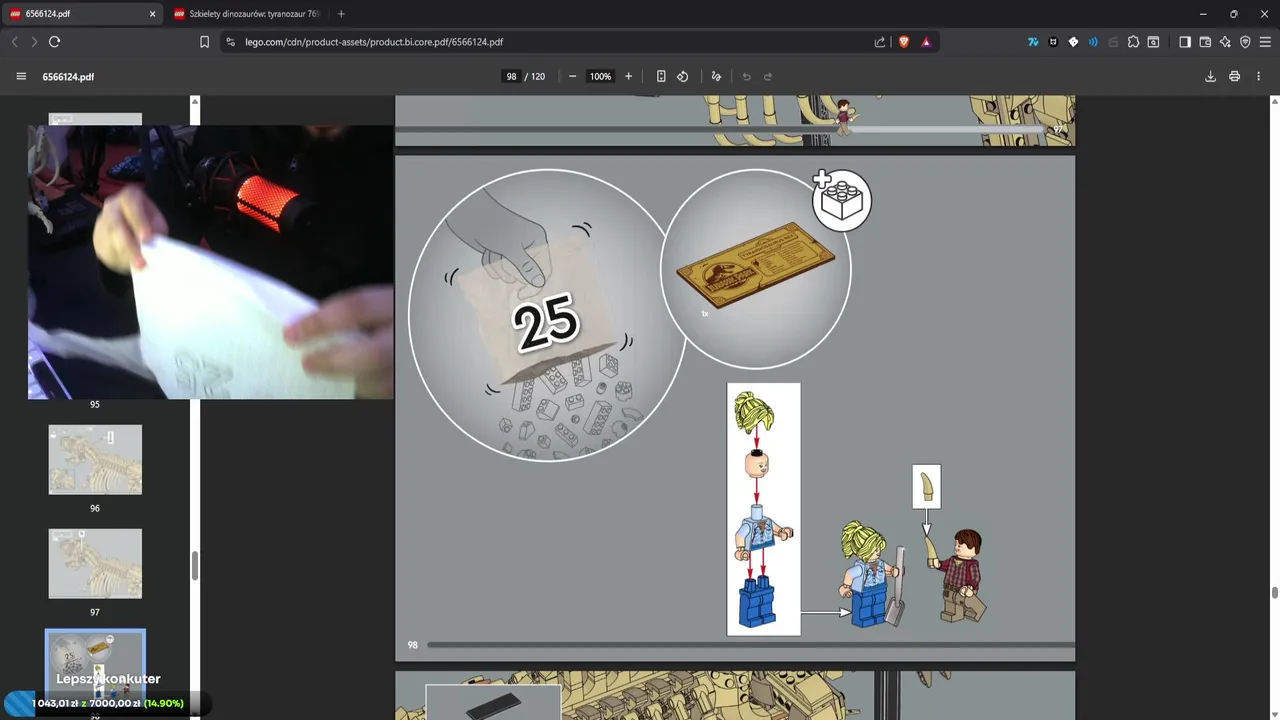Minimize the browser window
1280x720 pixels.
click(x=1202, y=14)
